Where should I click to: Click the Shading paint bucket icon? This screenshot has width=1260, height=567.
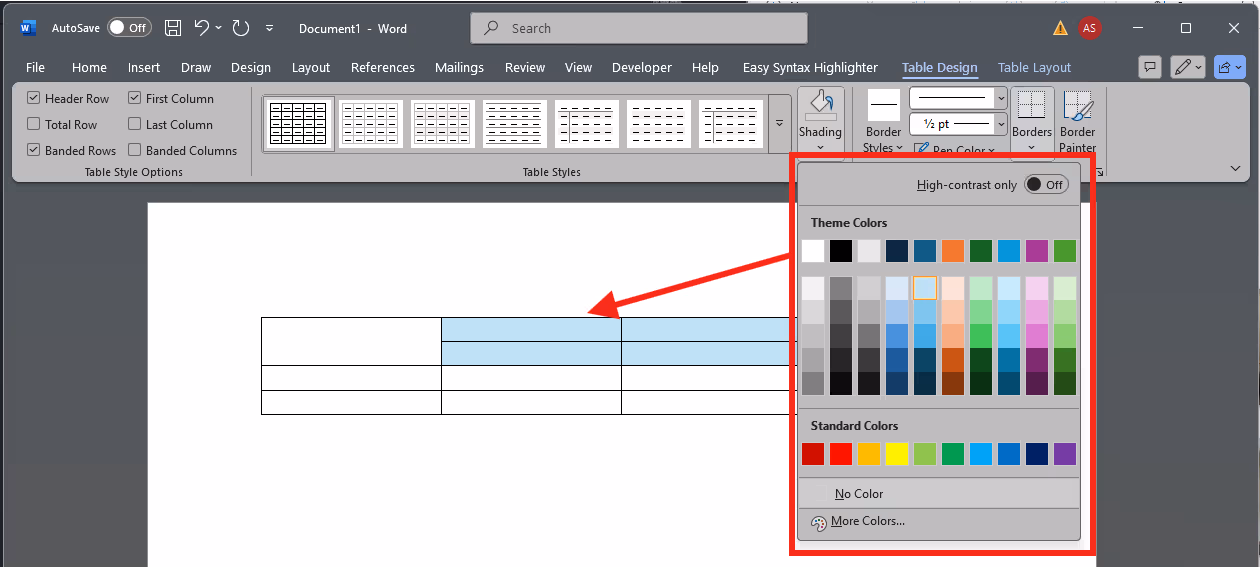pos(820,105)
